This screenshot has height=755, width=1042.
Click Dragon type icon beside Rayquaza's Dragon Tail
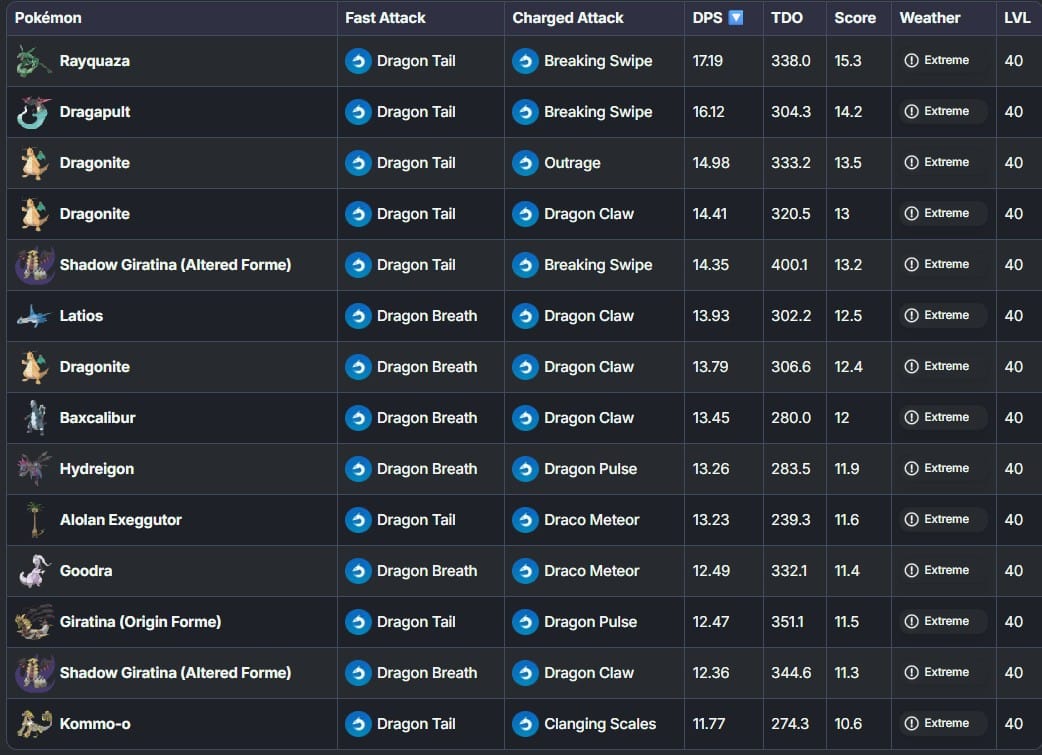point(358,61)
